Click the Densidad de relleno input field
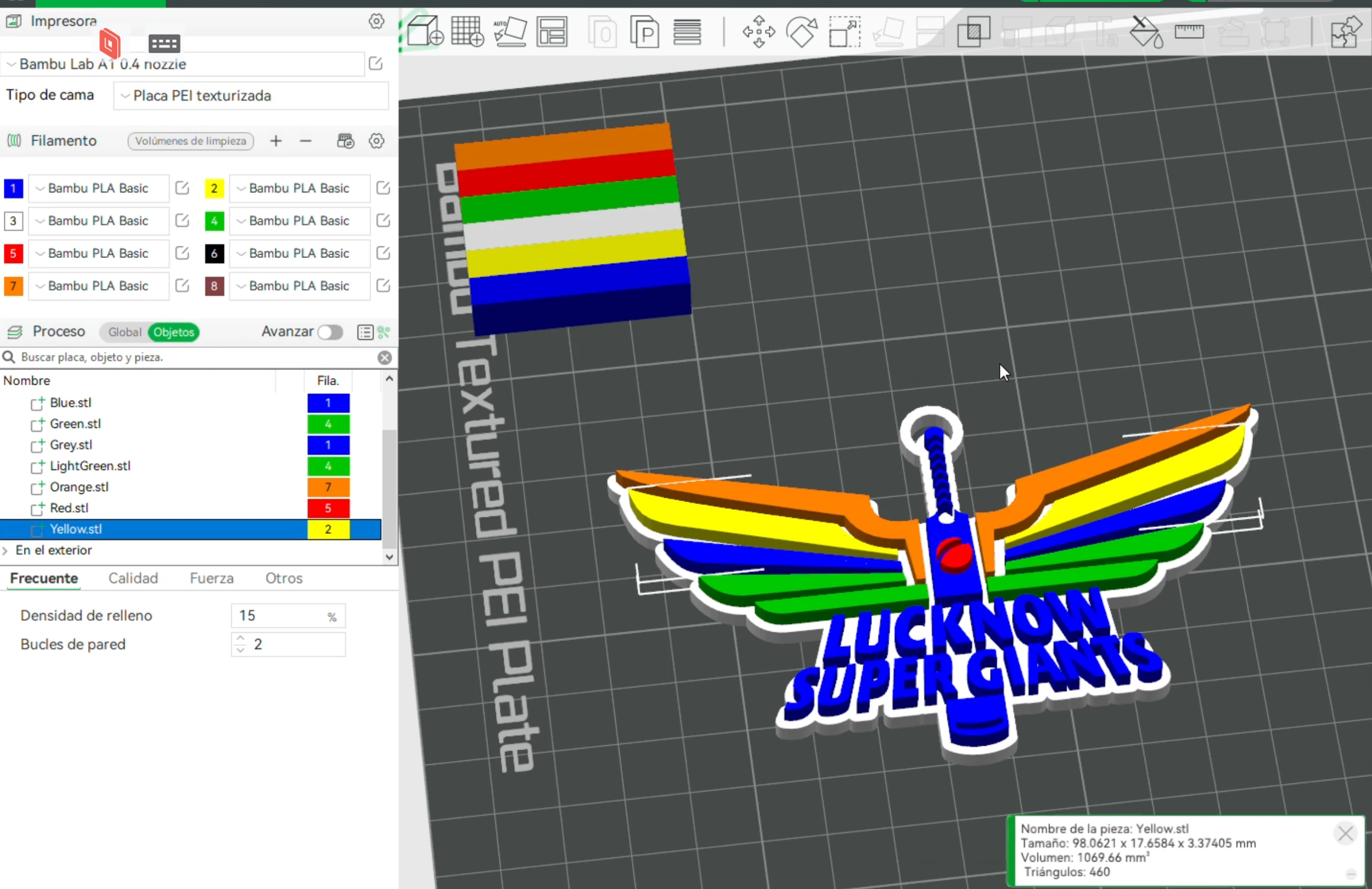This screenshot has height=889, width=1372. pos(288,616)
